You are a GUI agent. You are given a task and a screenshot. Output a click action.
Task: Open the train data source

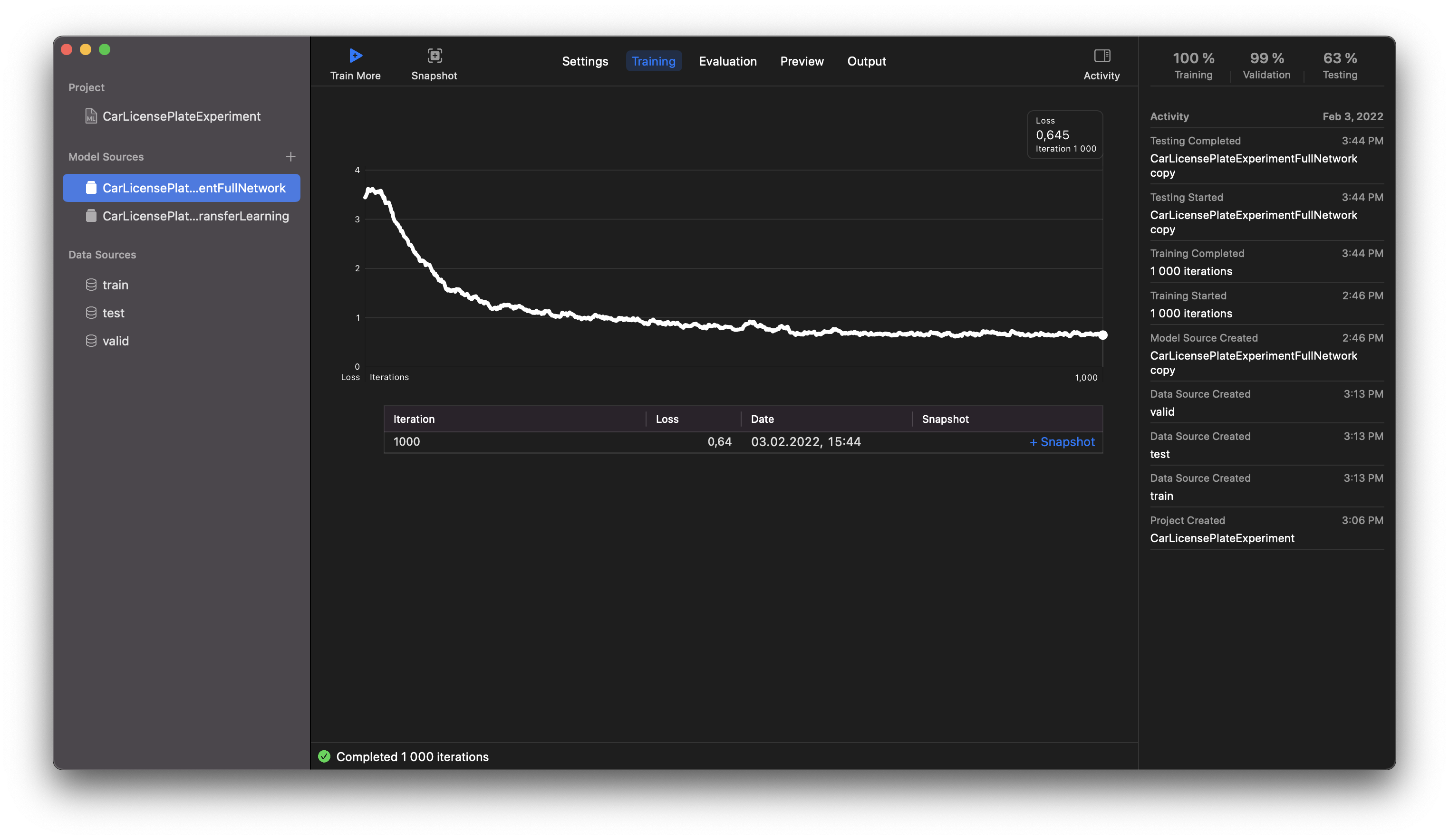coord(181,285)
